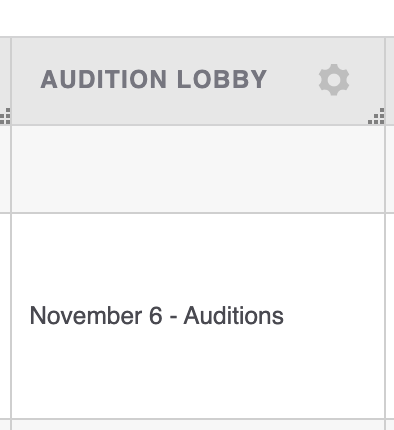The height and width of the screenshot is (430, 394).
Task: Click the word Auditions in the cell
Action: tap(234, 316)
